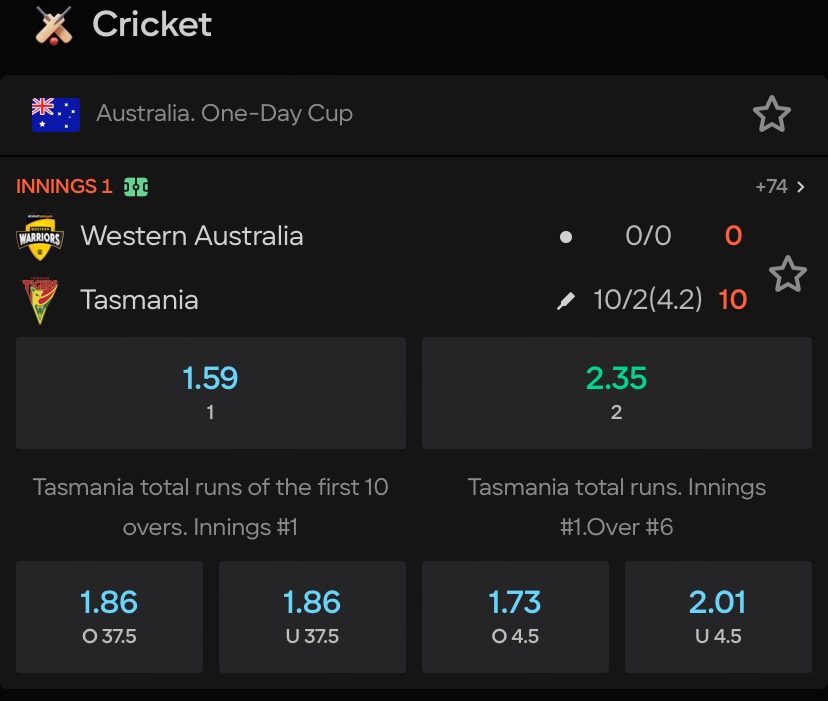
Task: Select the Tasmania Tigers team crest
Action: point(40,298)
